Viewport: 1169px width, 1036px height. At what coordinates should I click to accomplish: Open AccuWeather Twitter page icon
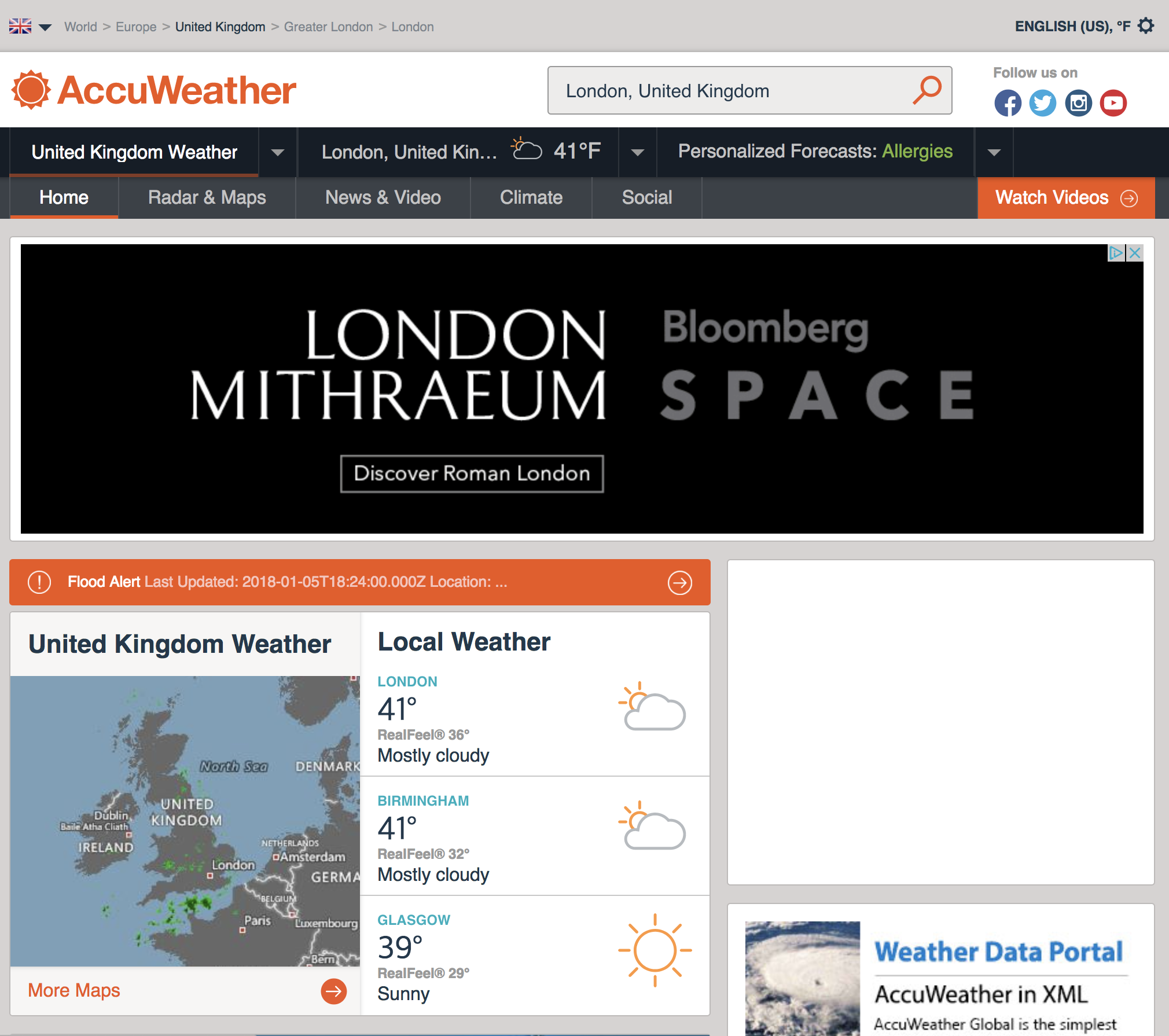tap(1043, 103)
